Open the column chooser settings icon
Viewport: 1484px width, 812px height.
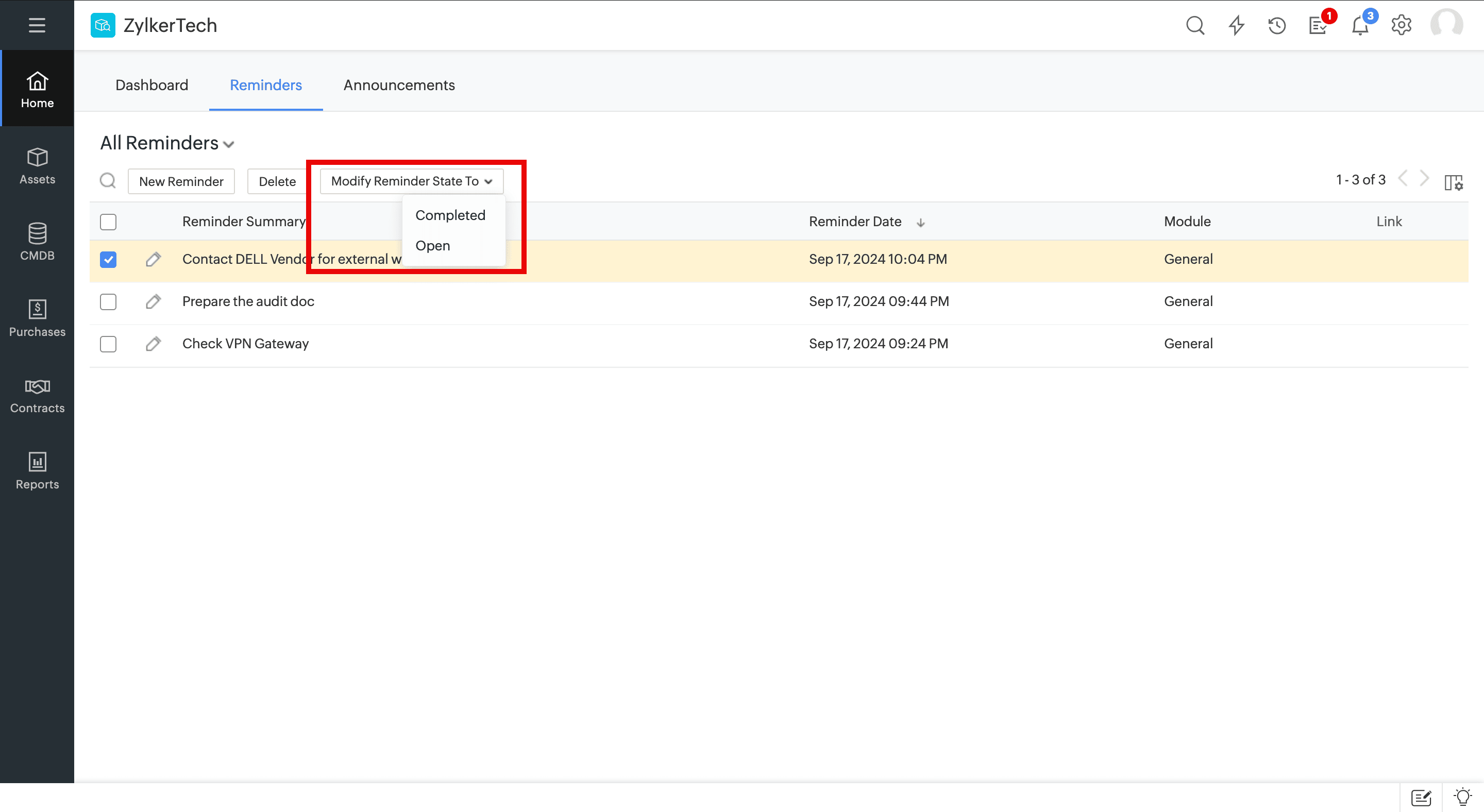(1453, 182)
